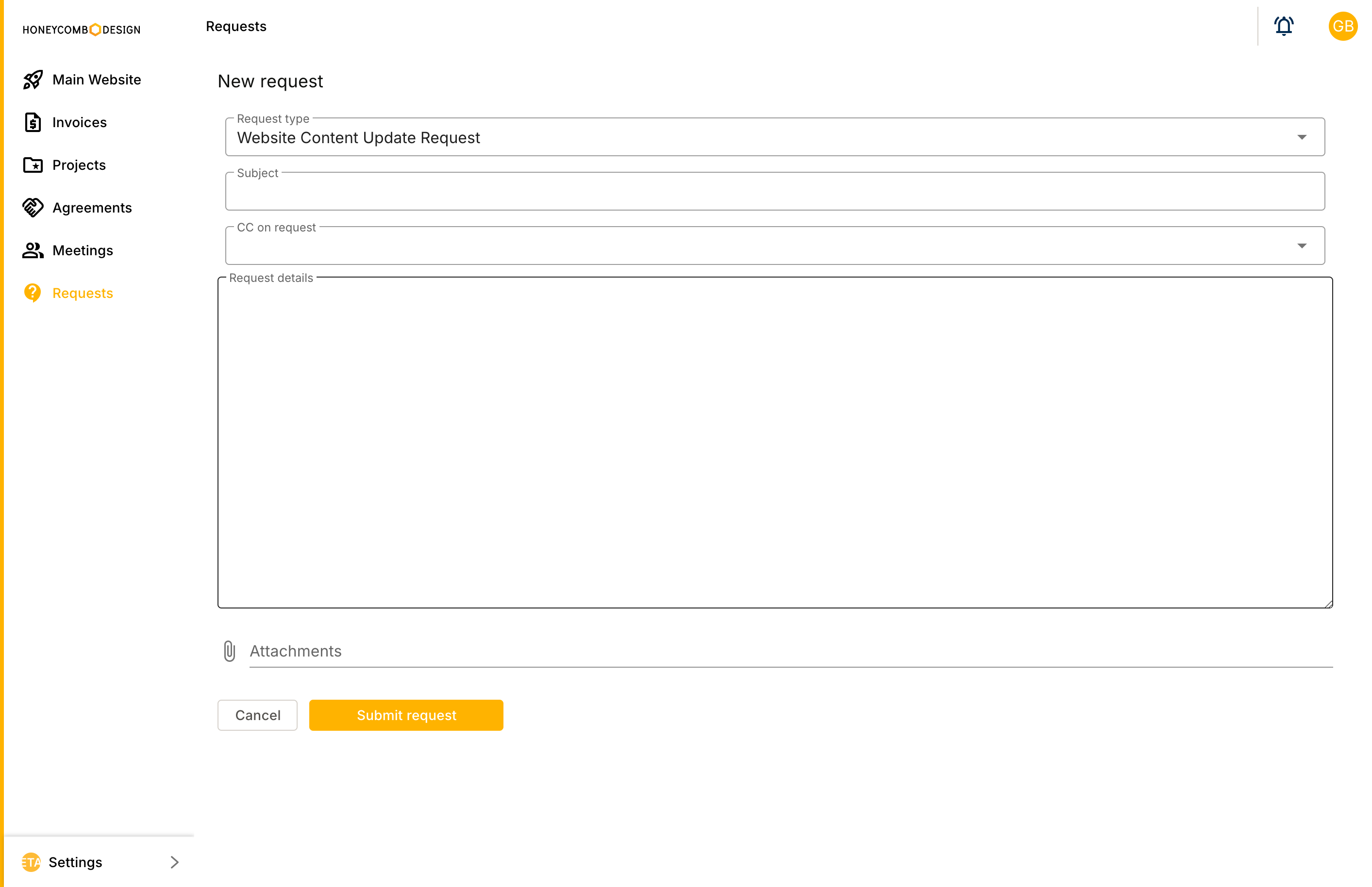Screen dimensions: 1372x887
Task: Open the Invoices page
Action: [x=80, y=122]
